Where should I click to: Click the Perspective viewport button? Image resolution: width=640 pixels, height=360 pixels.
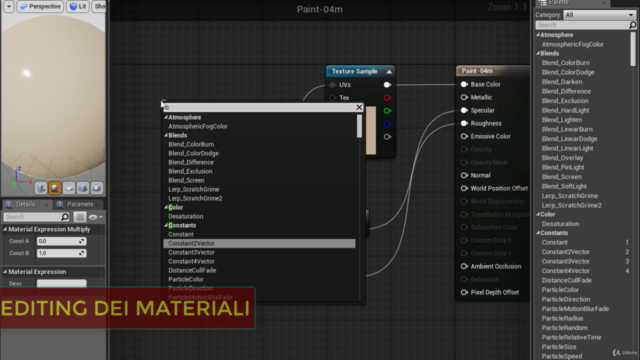point(40,7)
